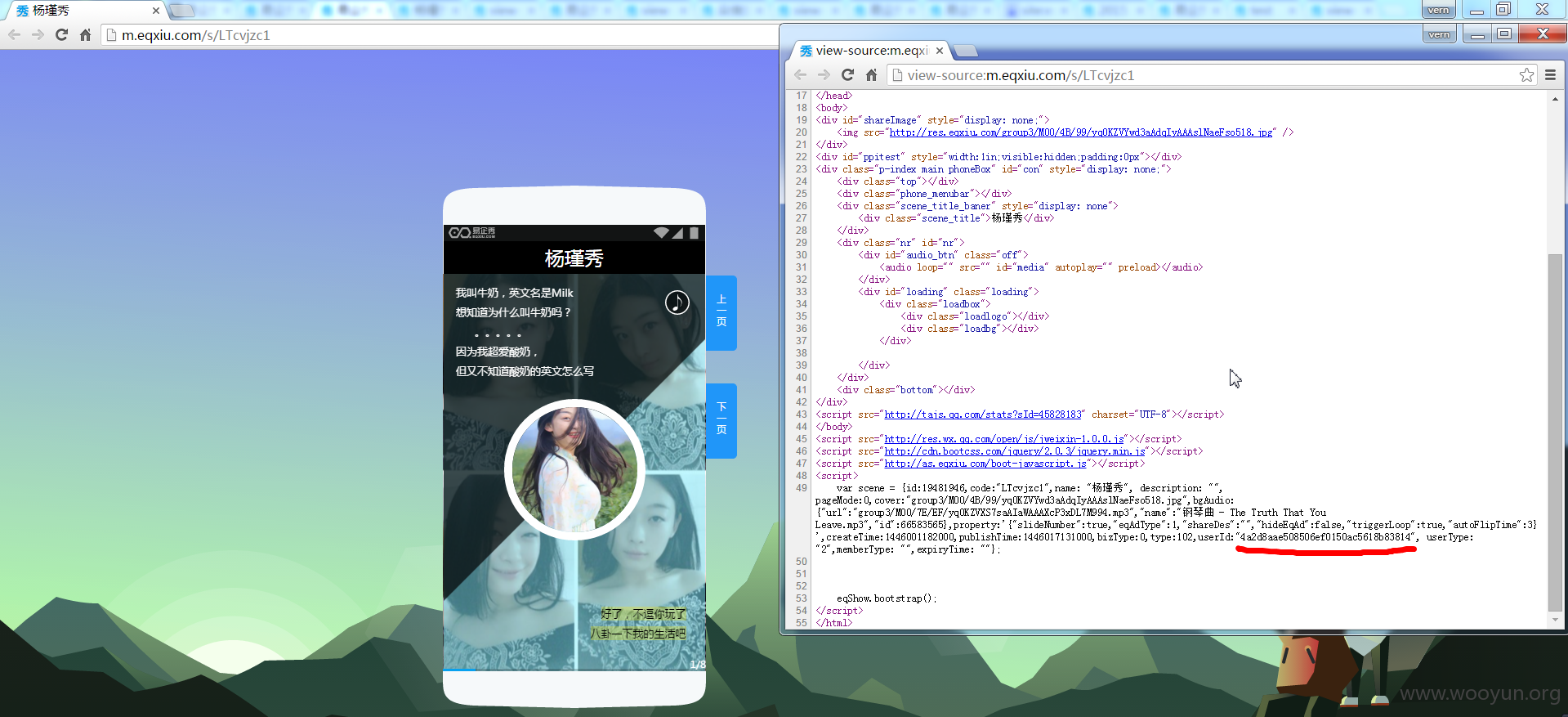Click page progress bar at phone preview bottom
This screenshot has height=717, width=1568.
point(574,670)
